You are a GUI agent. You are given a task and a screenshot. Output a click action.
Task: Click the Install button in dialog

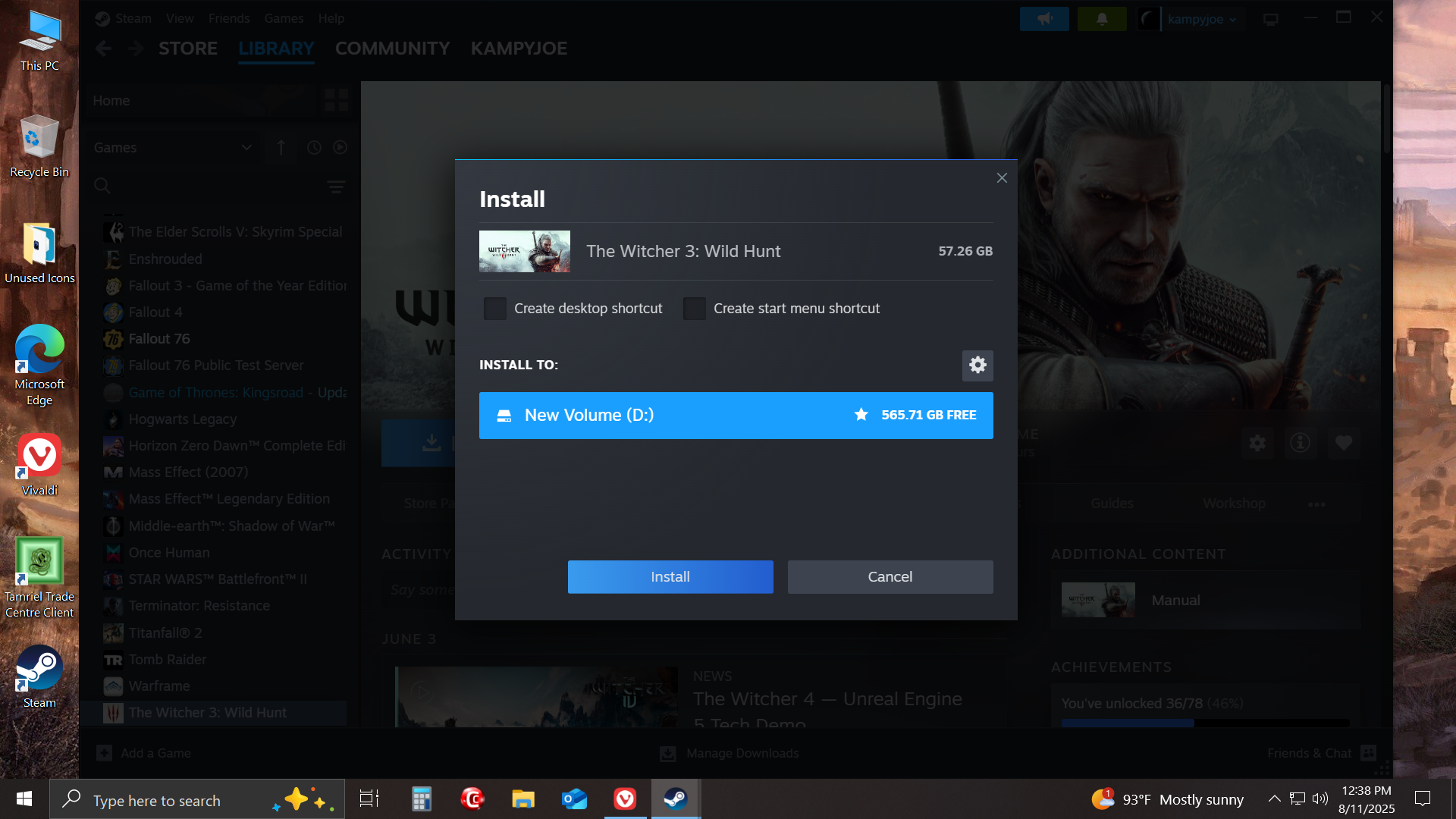(x=670, y=577)
